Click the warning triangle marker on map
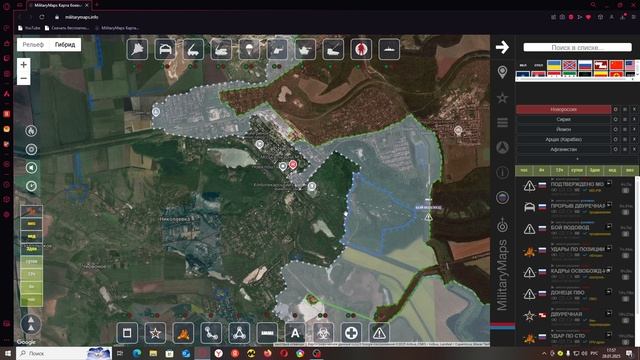This screenshot has width=640, height=360. (428, 217)
